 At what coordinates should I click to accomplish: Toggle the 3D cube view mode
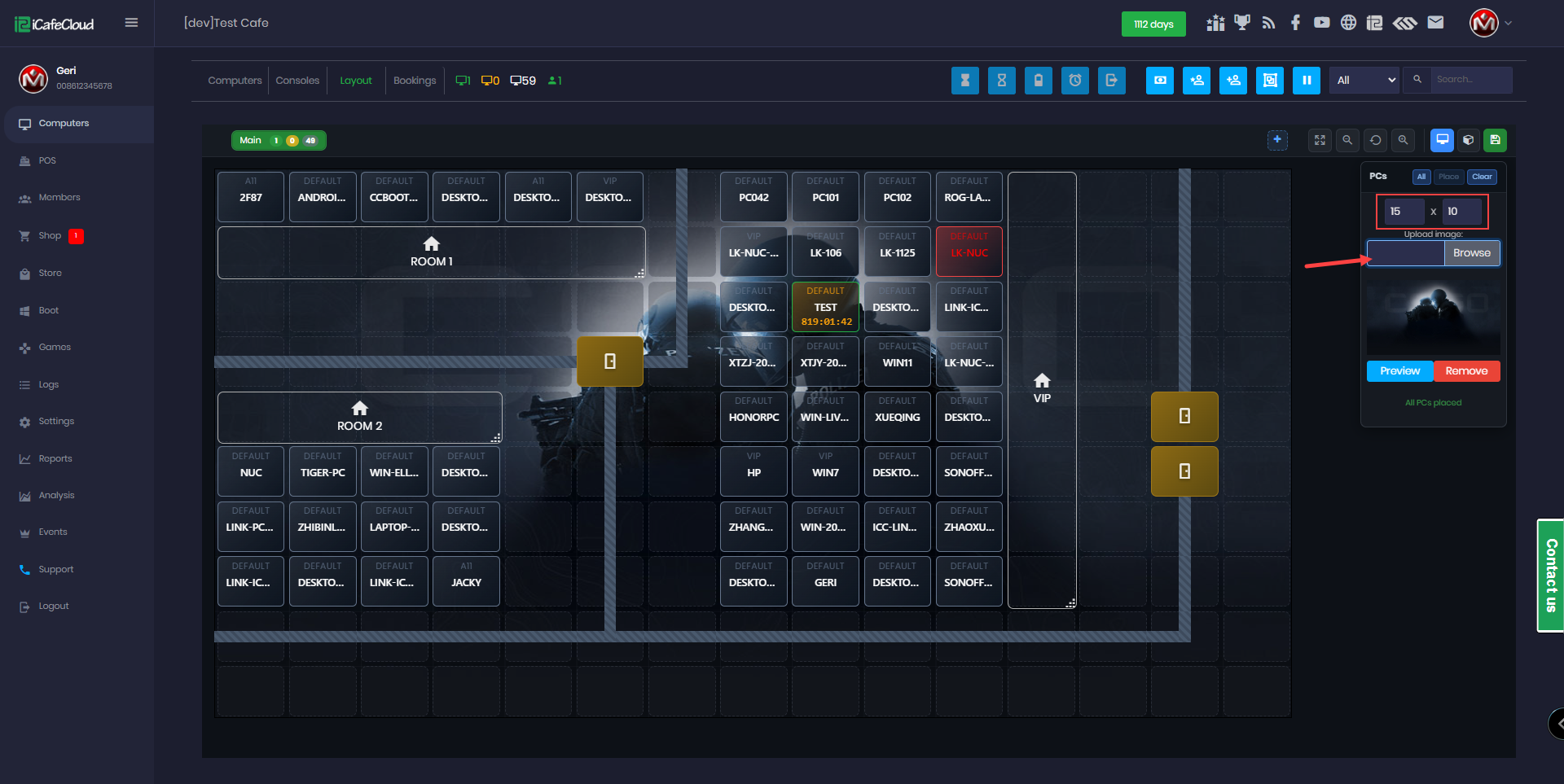[1468, 140]
